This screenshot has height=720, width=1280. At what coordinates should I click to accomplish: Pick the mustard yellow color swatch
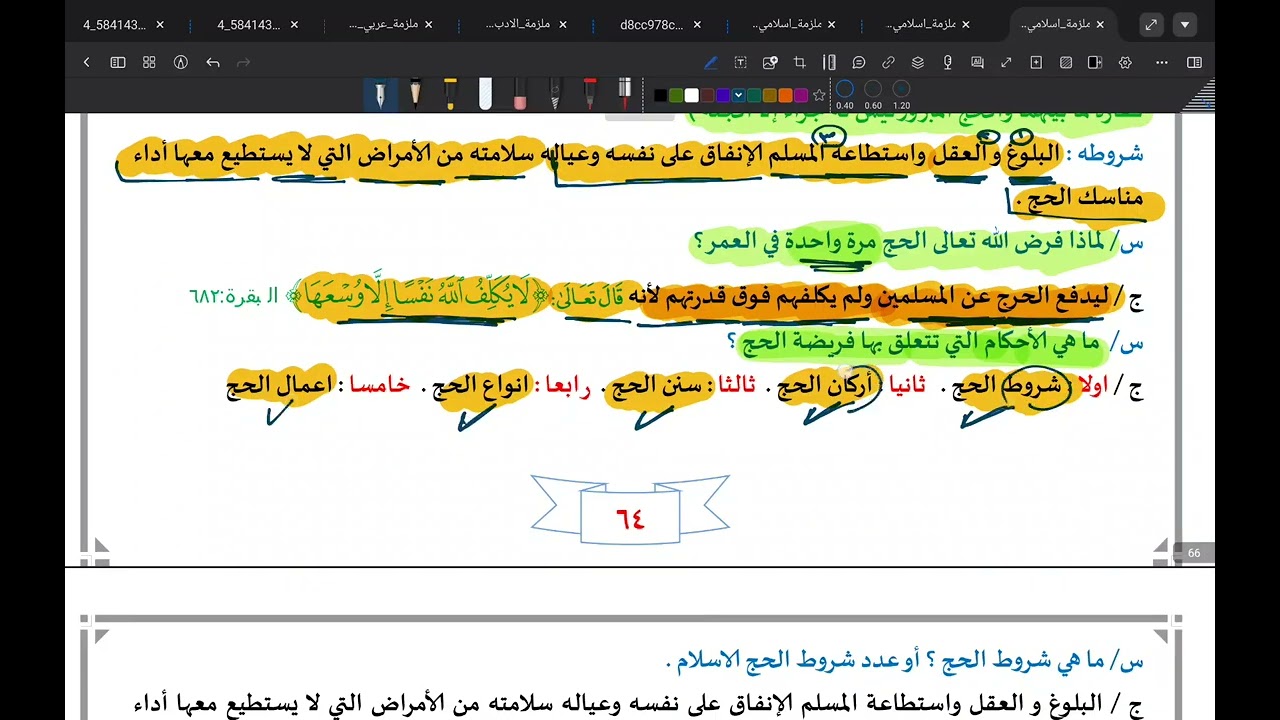click(770, 96)
